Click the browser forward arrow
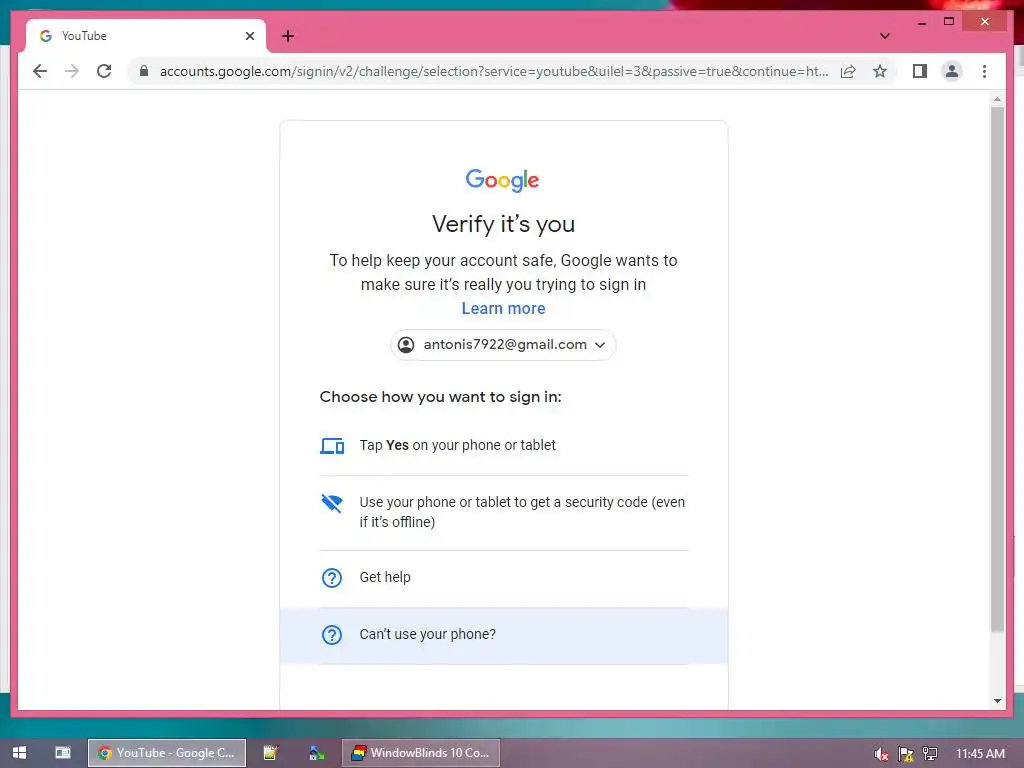The width and height of the screenshot is (1024, 768). (72, 71)
